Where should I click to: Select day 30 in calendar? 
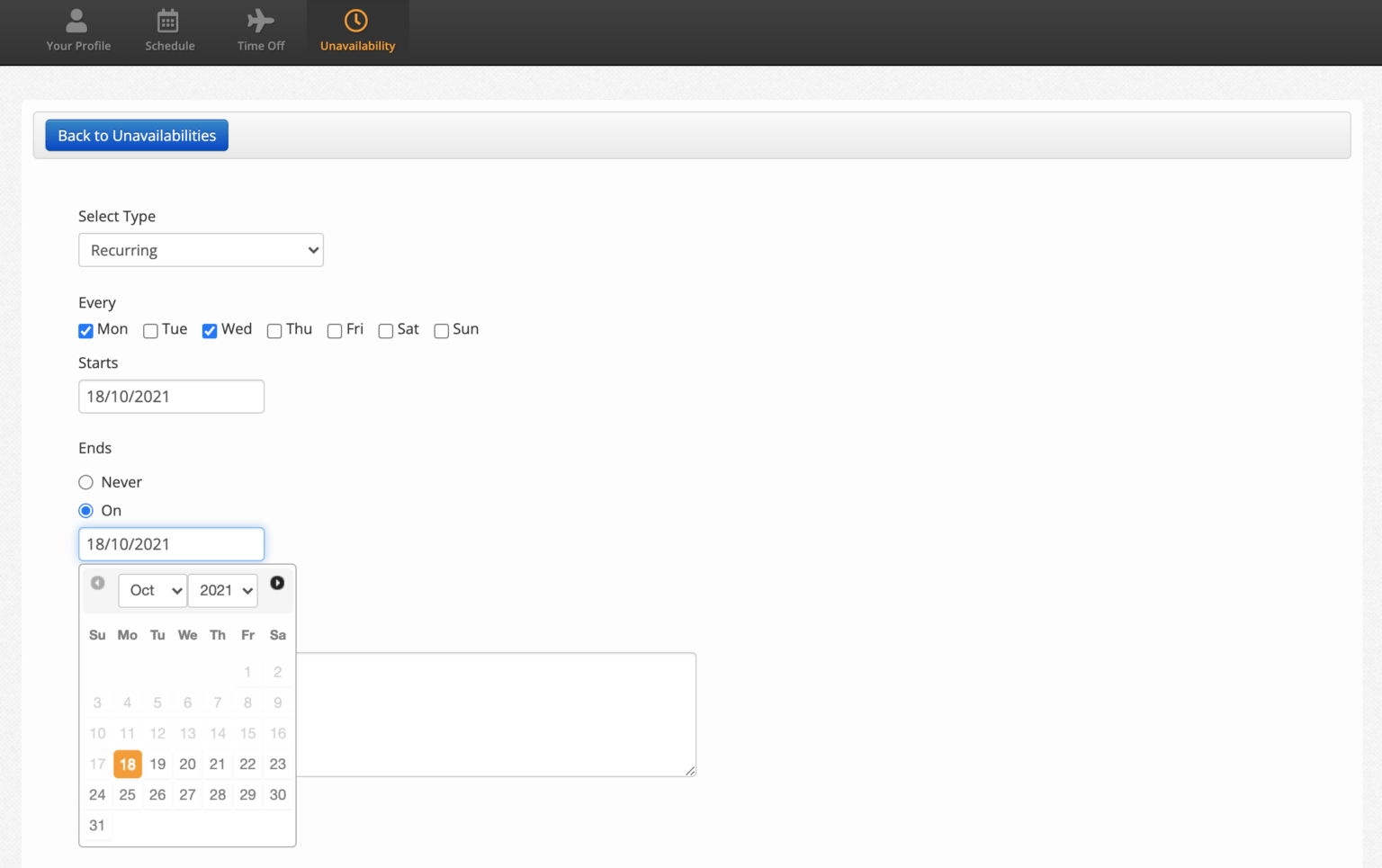278,795
